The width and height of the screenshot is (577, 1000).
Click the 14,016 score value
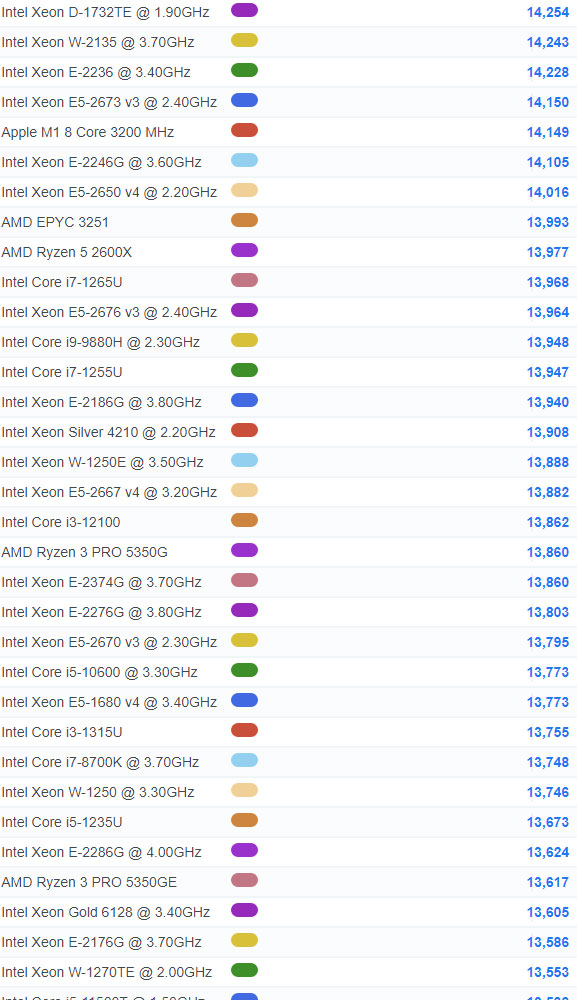pyautogui.click(x=548, y=192)
